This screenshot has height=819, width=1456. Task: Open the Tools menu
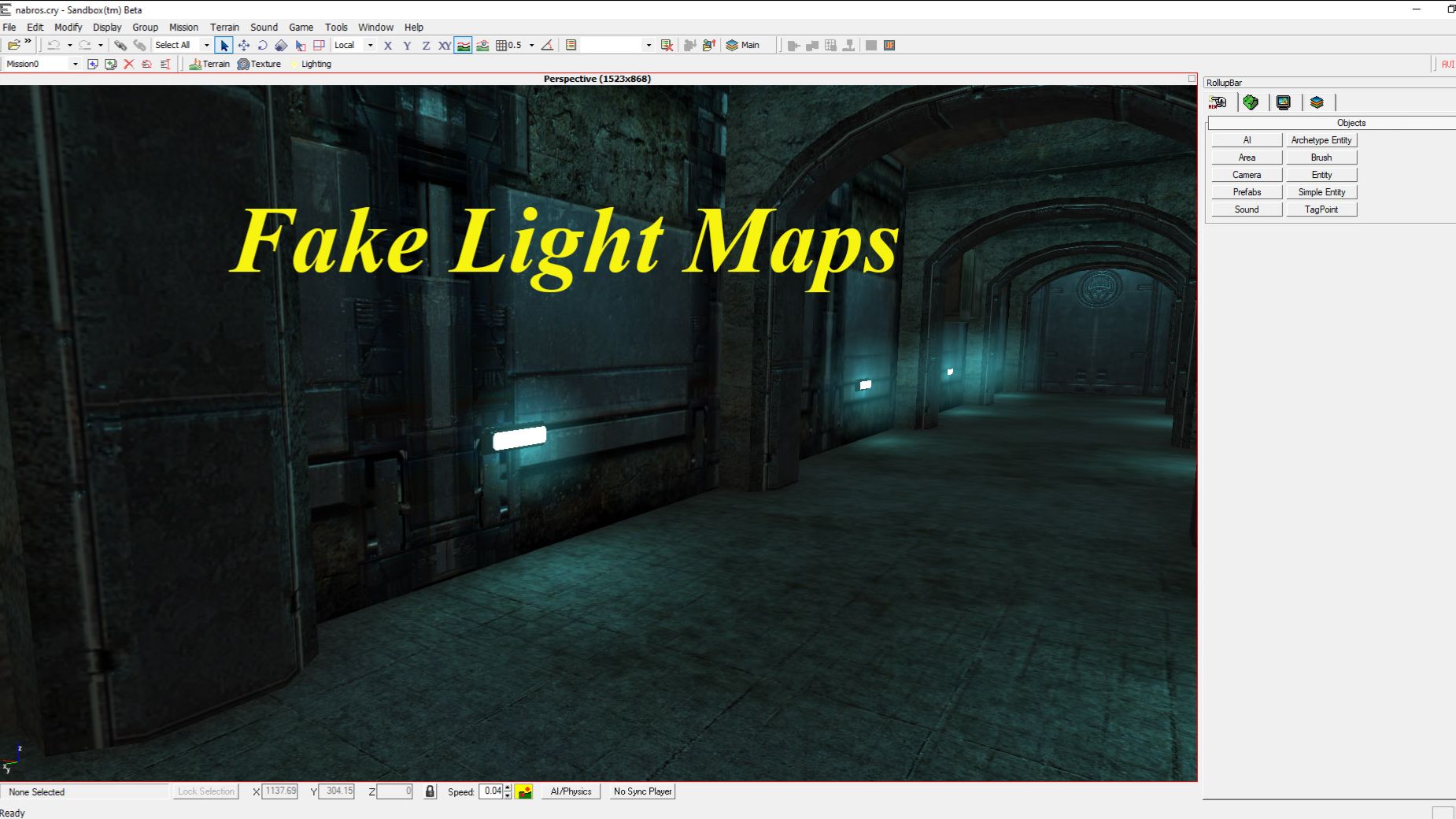point(336,27)
